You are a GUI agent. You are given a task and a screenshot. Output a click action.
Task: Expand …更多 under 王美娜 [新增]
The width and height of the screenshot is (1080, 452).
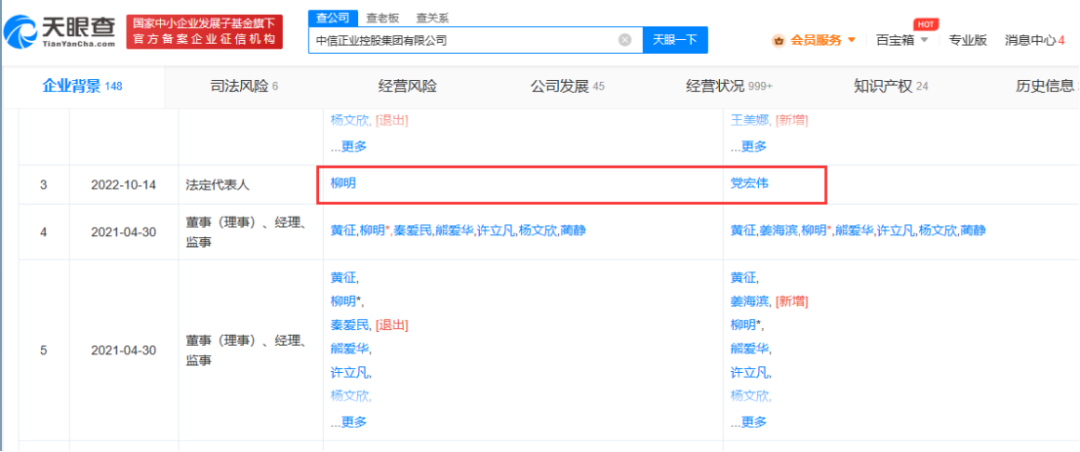click(749, 146)
